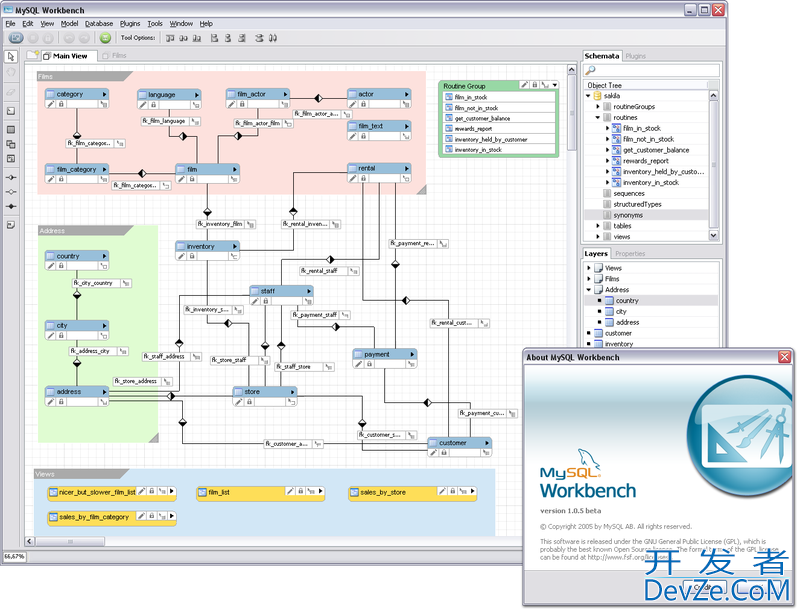Close the About MySQL Workbench dialog
This screenshot has width=800, height=612.
tap(785, 357)
